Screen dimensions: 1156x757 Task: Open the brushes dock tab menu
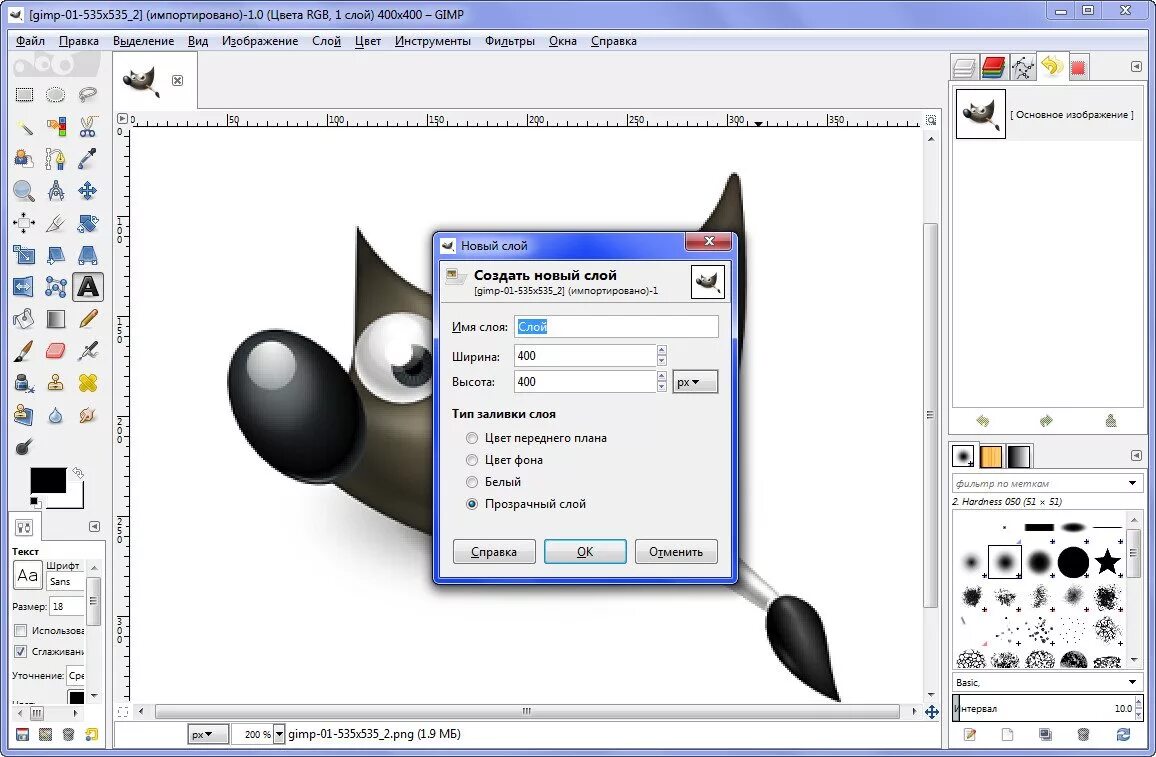(1136, 456)
